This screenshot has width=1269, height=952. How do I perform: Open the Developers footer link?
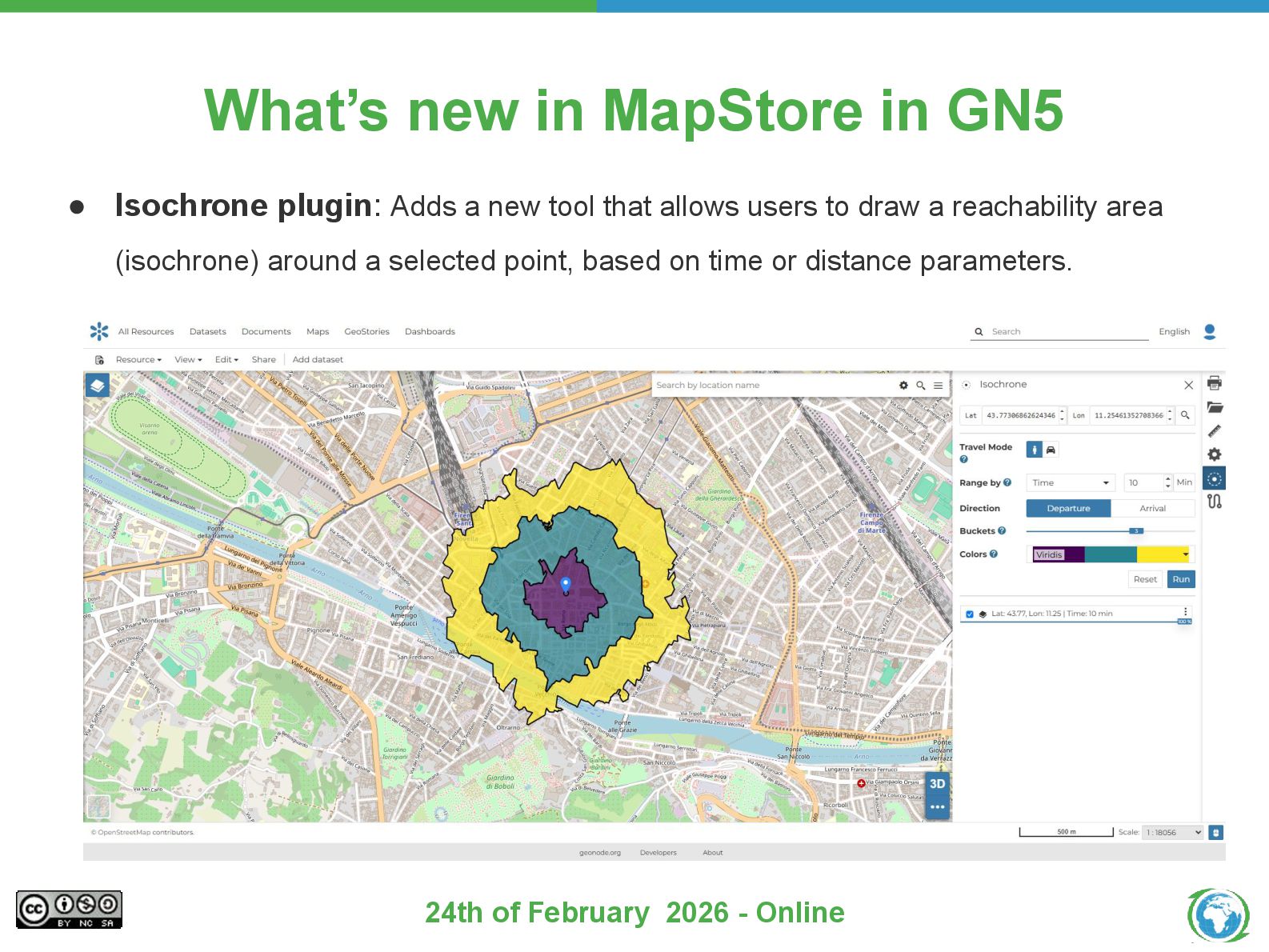pyautogui.click(x=658, y=853)
